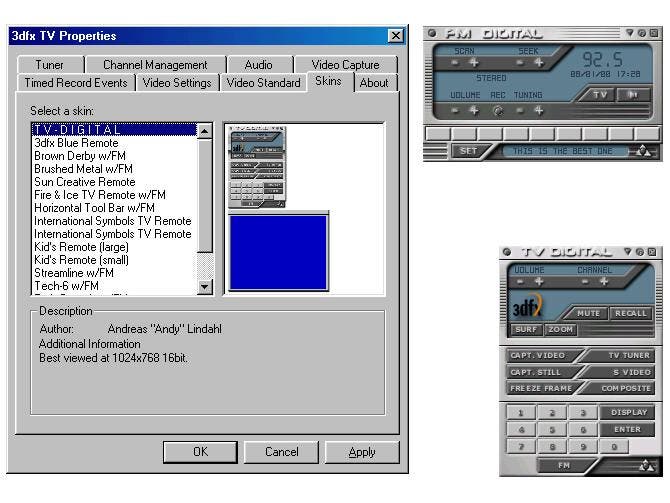The height and width of the screenshot is (503, 670).
Task: Click the 3dfx logo on TV Digital
Action: point(527,306)
